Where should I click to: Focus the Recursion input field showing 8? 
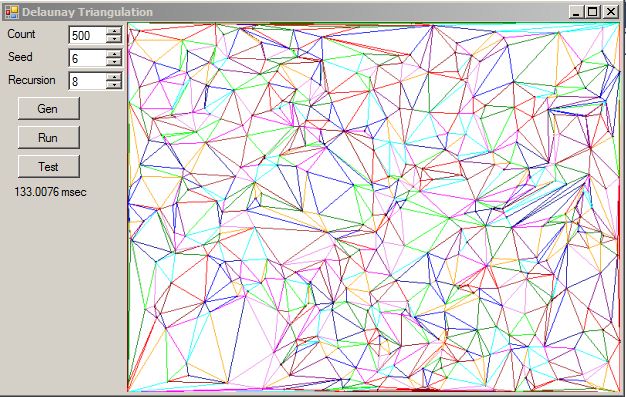tap(88, 81)
